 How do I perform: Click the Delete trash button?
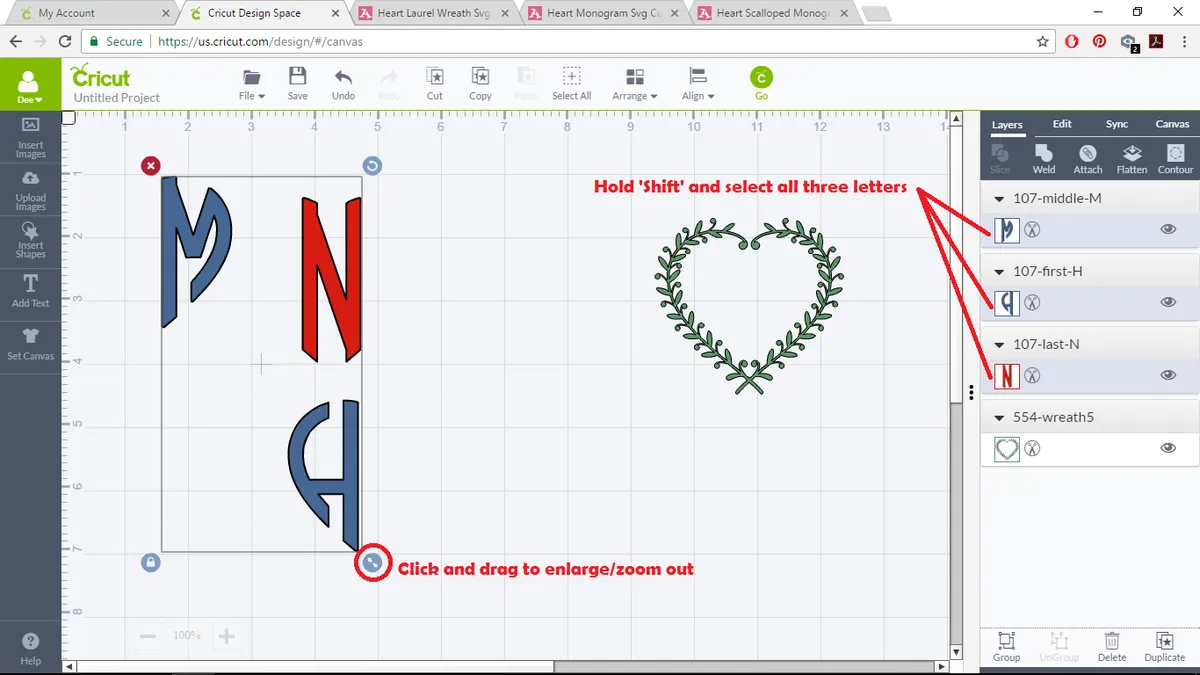coord(1111,647)
